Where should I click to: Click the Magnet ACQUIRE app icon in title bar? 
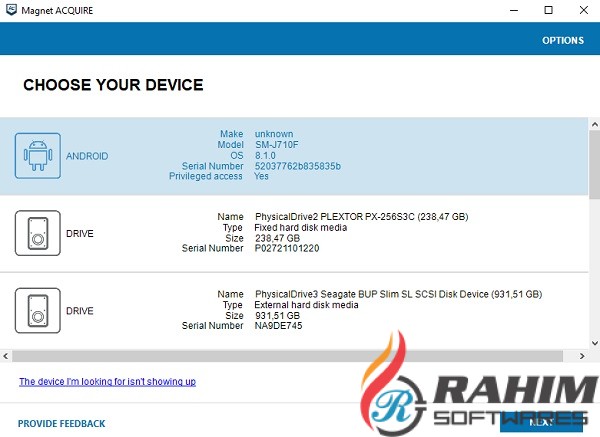11,10
